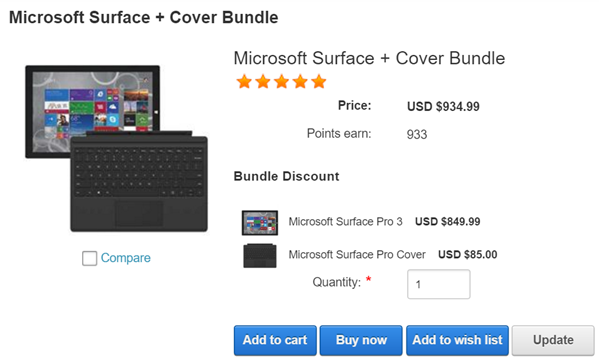Click the main bundle product image
The width and height of the screenshot is (599, 364).
point(117,149)
